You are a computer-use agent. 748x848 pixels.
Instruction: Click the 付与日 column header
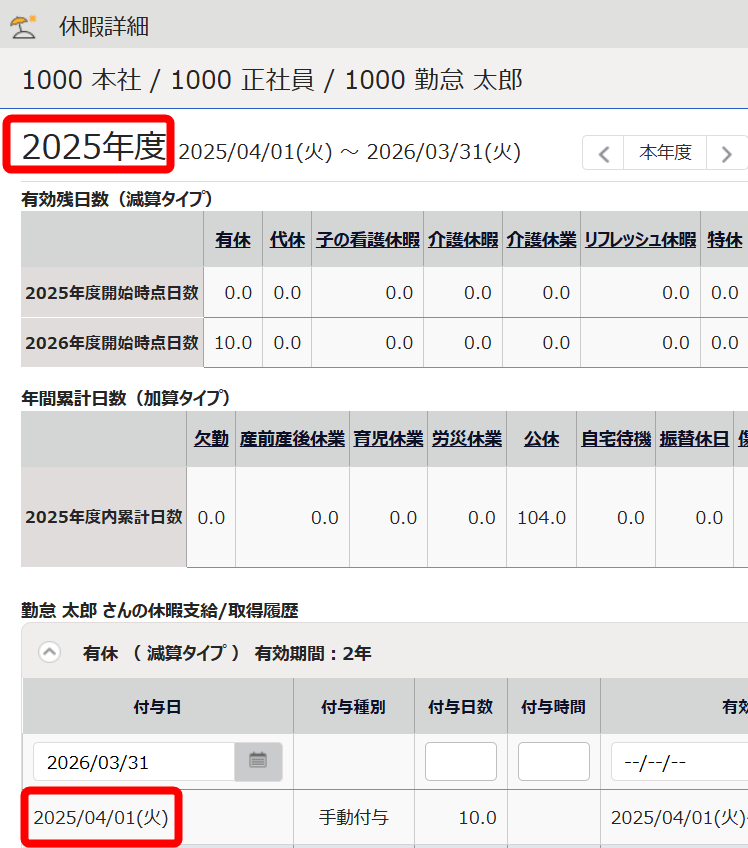click(x=157, y=706)
